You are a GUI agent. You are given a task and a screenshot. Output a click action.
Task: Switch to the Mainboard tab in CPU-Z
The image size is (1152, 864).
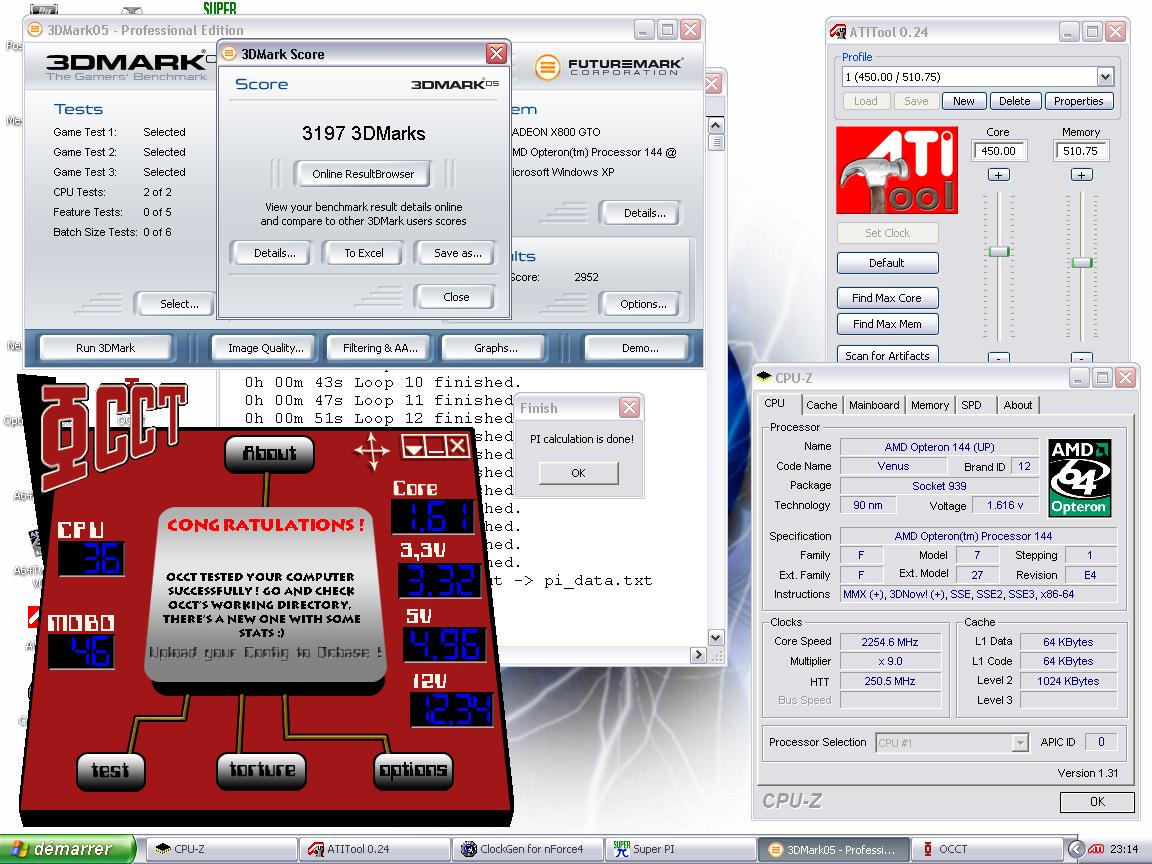pos(874,405)
